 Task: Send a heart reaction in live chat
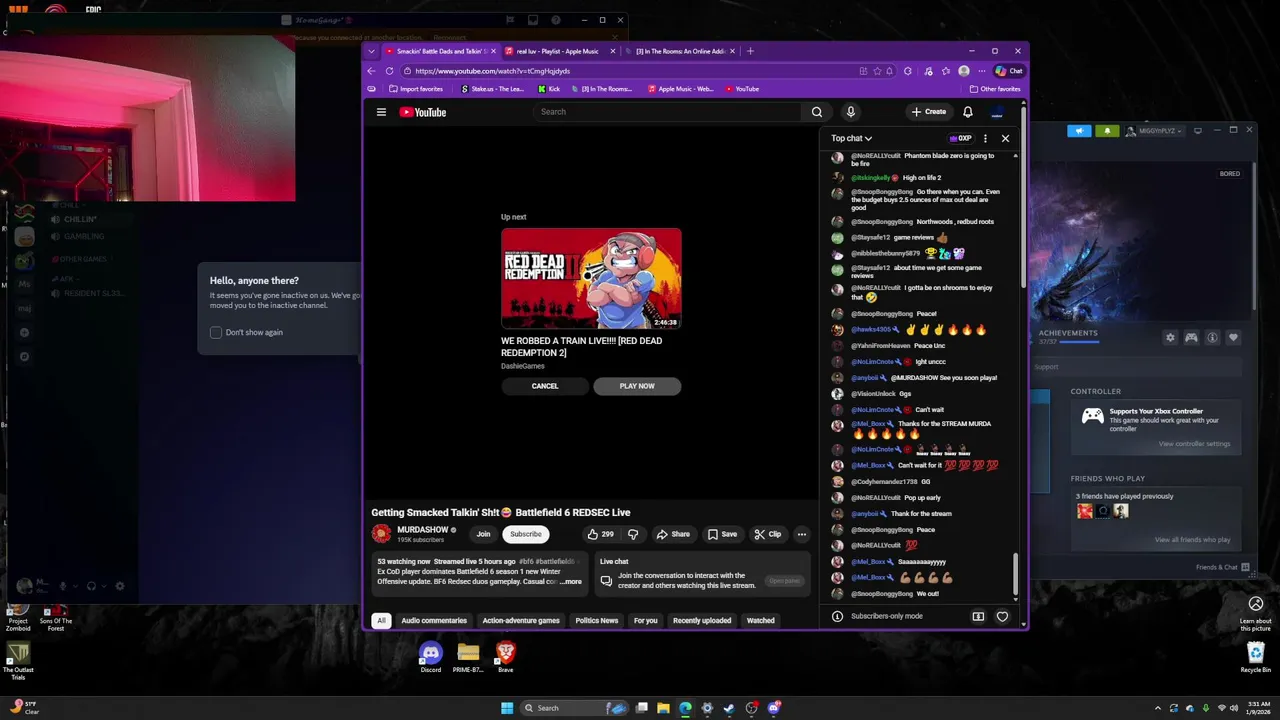point(1002,616)
